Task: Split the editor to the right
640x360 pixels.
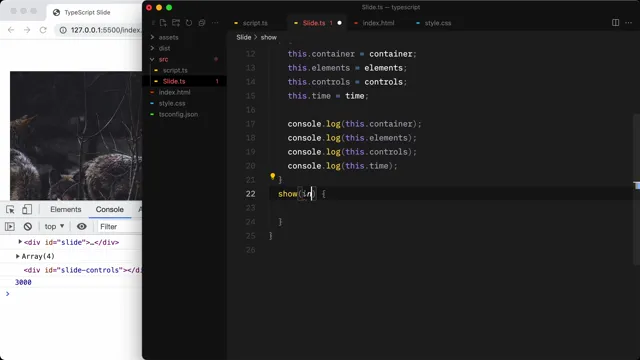Action: tap(616, 23)
